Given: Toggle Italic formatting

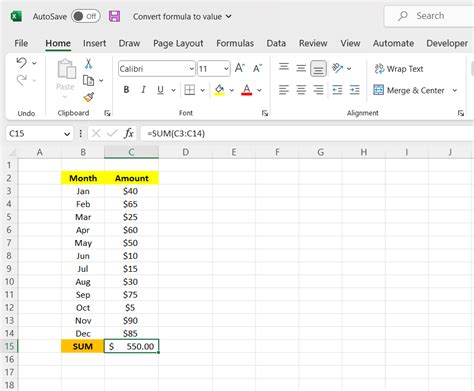Looking at the screenshot, I should (143, 90).
